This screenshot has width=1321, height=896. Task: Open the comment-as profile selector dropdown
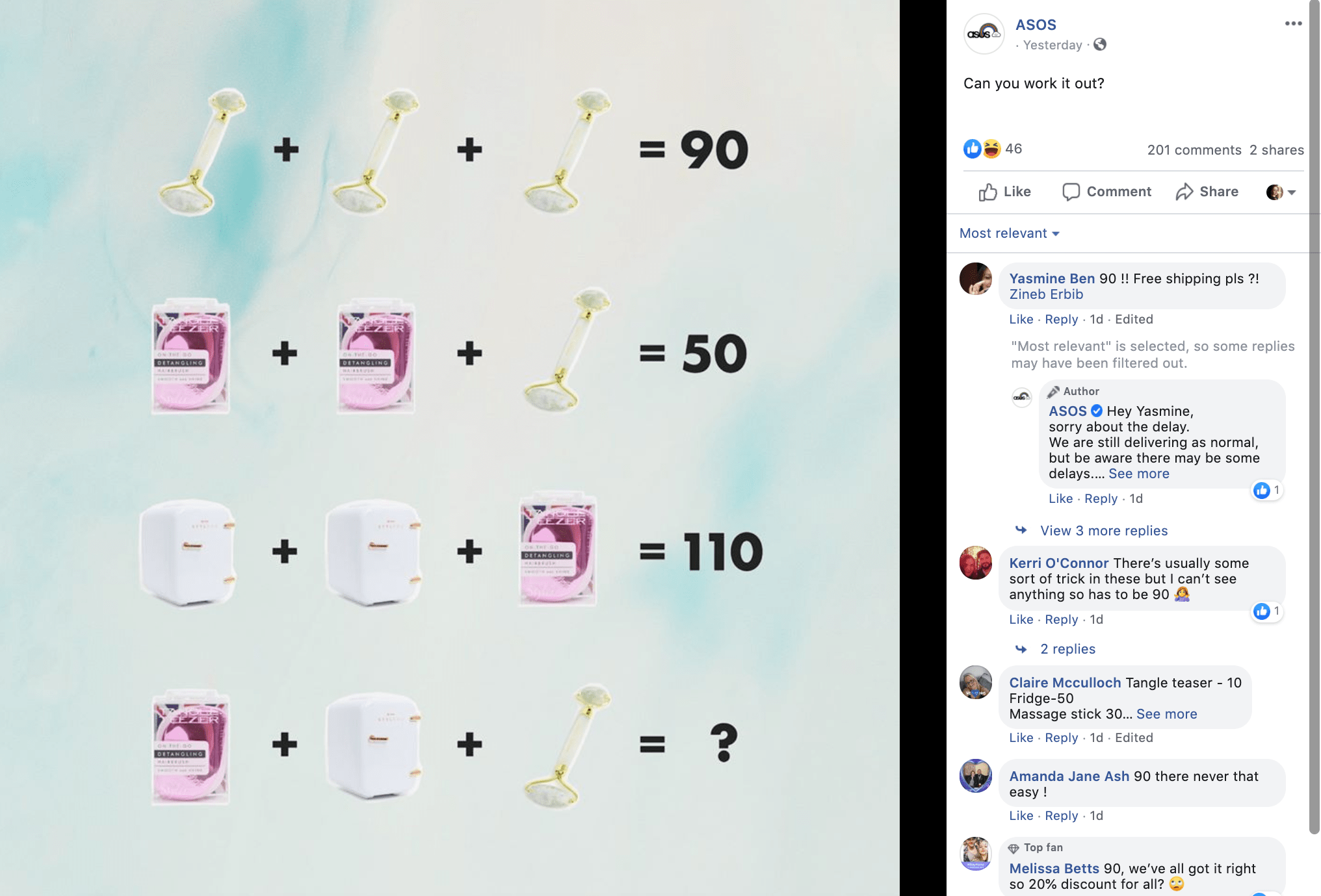click(1281, 192)
